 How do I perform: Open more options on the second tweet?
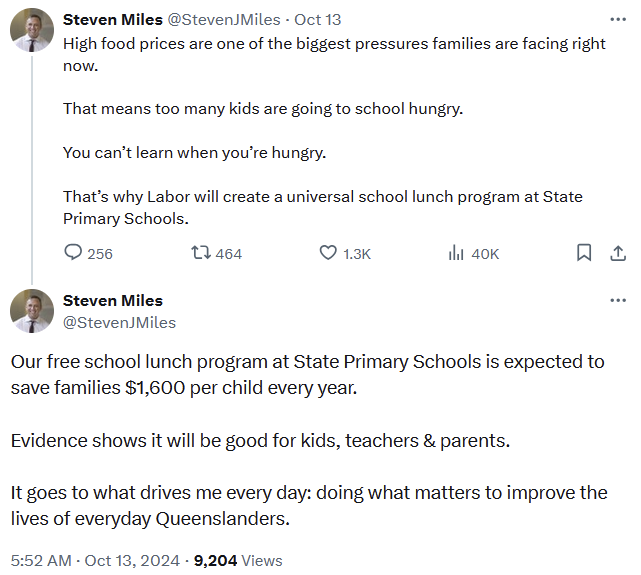pyautogui.click(x=618, y=301)
